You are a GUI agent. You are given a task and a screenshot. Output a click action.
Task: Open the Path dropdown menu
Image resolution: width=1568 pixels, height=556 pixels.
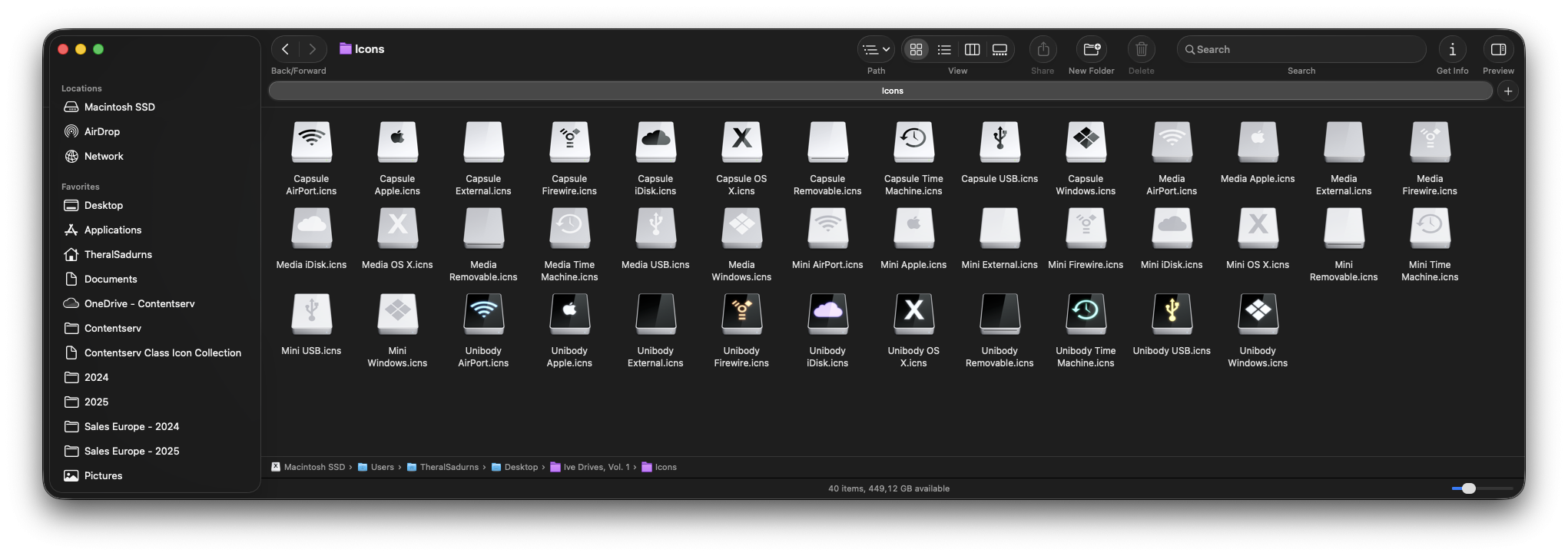pos(876,50)
